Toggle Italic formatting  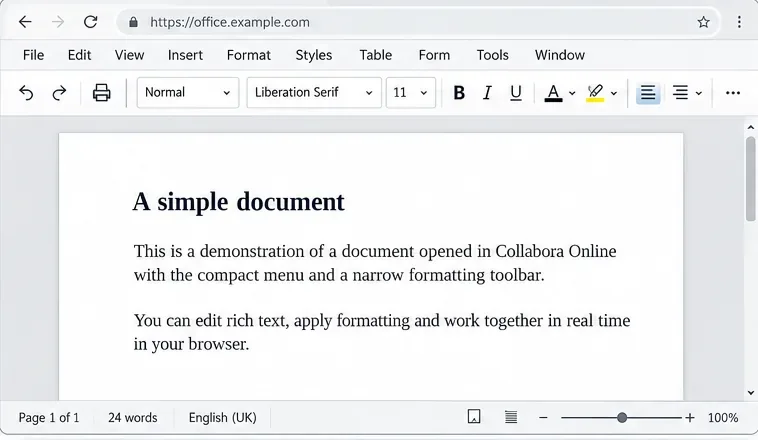tap(487, 92)
